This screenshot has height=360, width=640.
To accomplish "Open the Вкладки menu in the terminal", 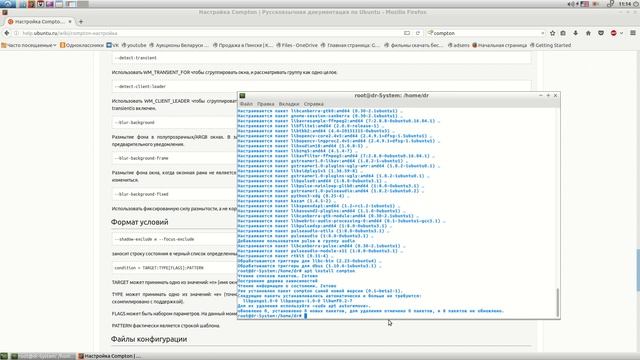I will (x=289, y=104).
